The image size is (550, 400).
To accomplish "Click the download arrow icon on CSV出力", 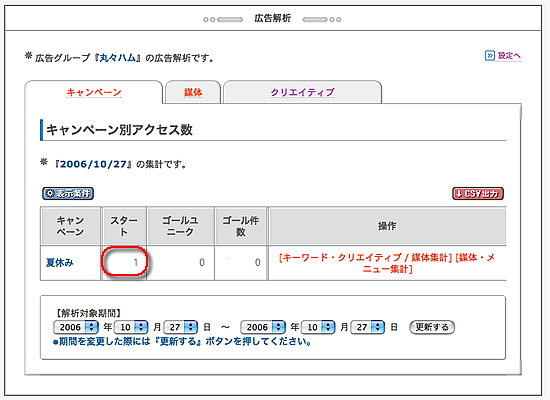I will click(459, 193).
